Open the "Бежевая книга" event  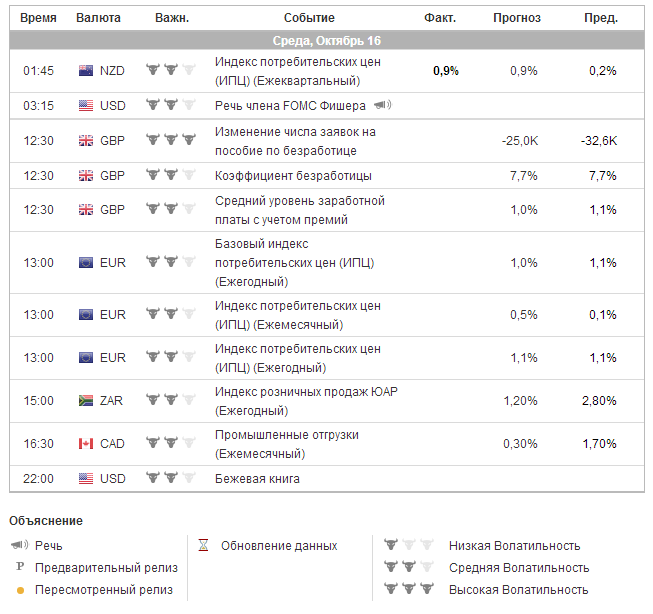[x=257, y=479]
